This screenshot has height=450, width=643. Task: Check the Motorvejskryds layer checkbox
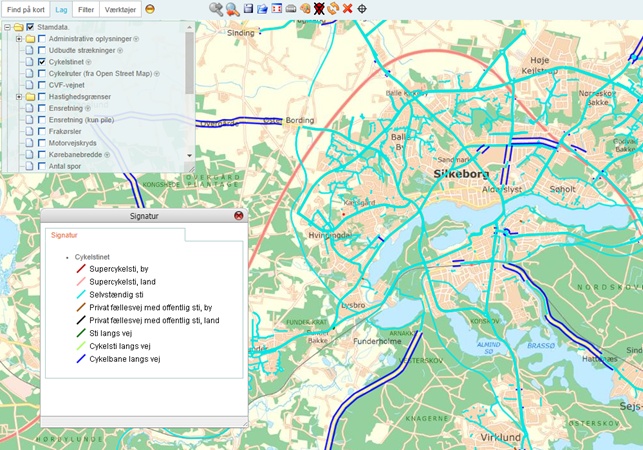tap(42, 143)
